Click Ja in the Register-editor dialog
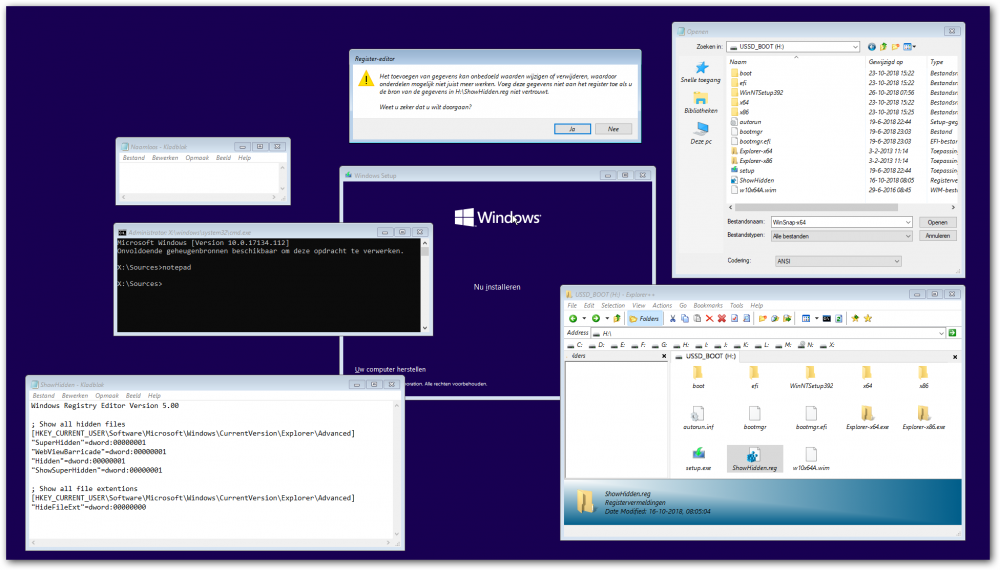Screen dimensions: 1000x570 coord(572,129)
